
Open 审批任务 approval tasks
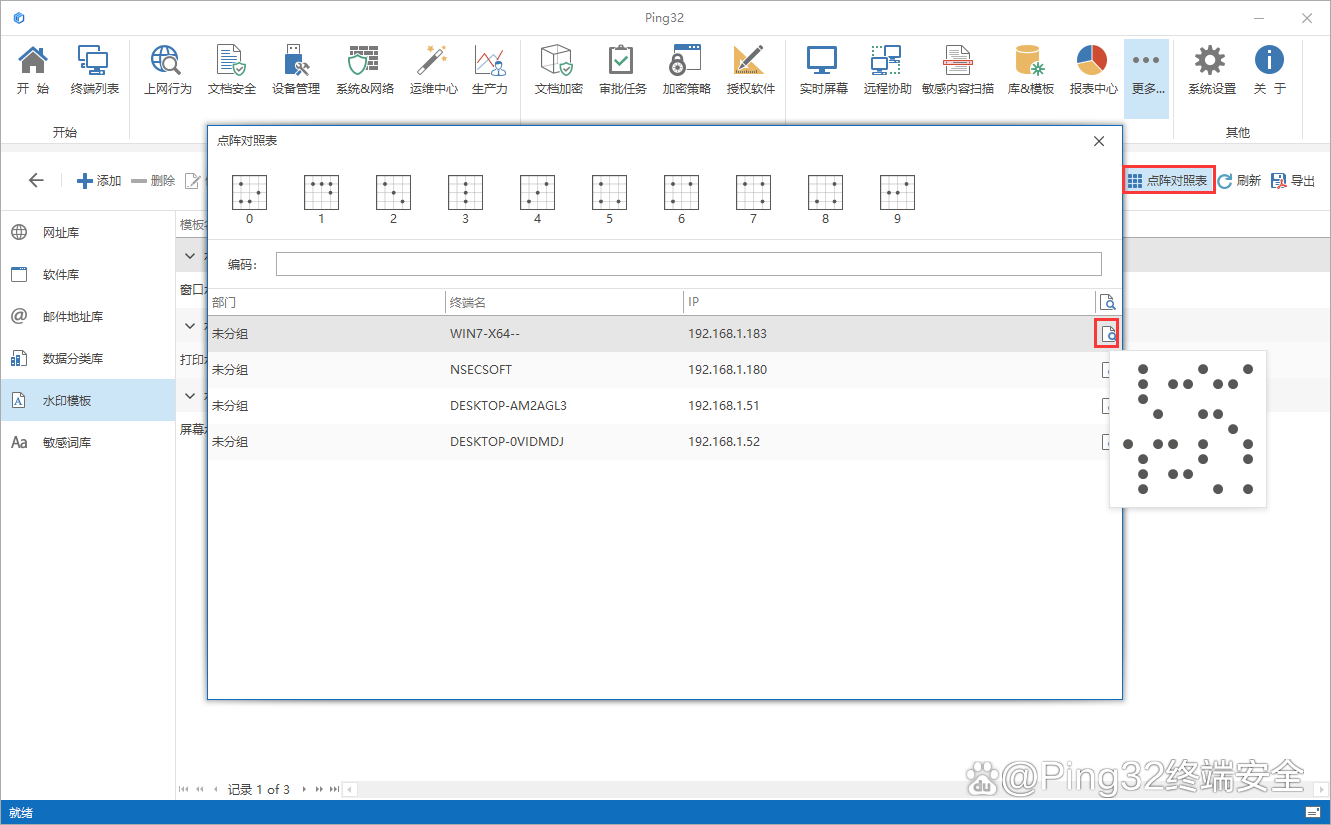pos(622,70)
